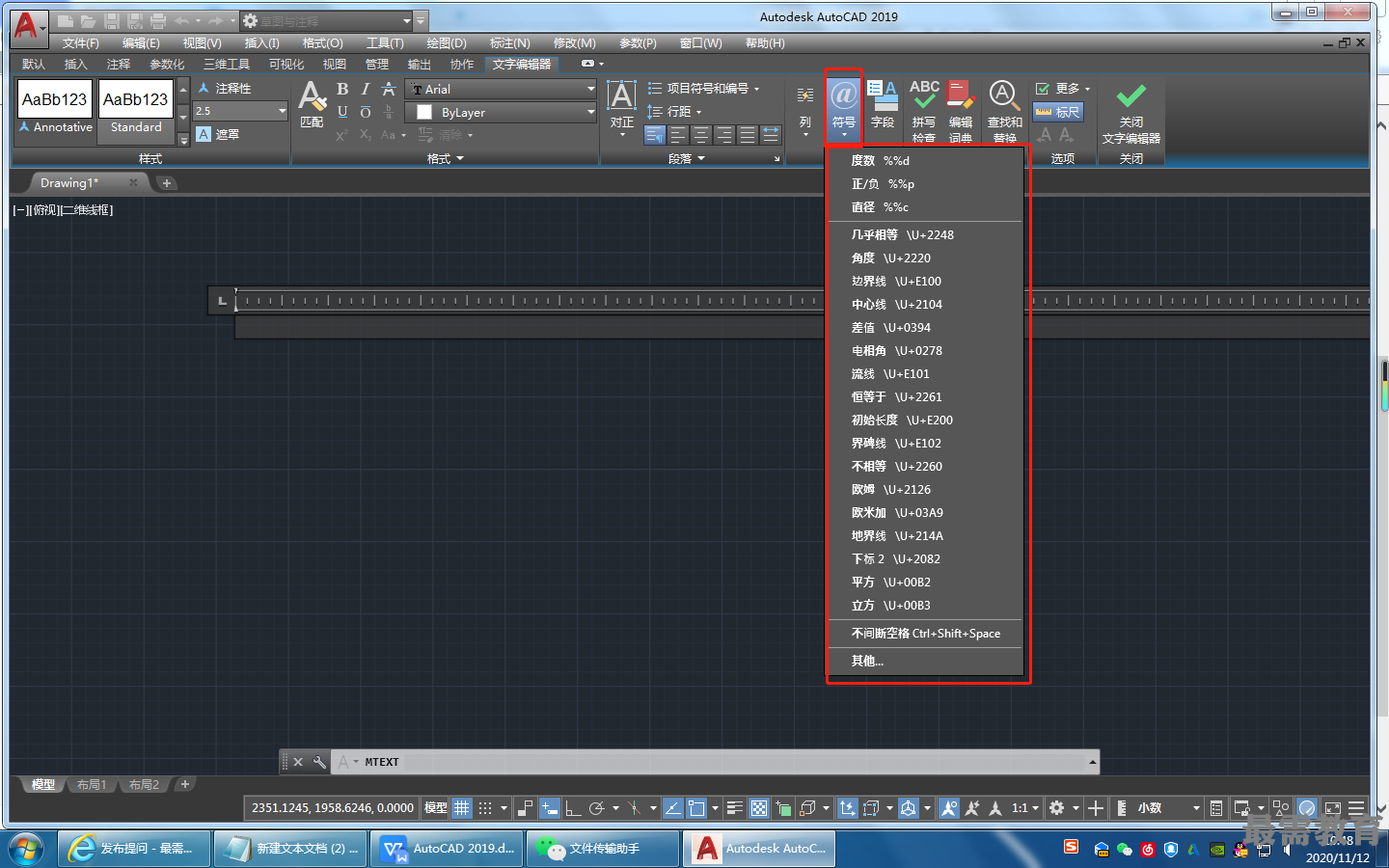Click the command line customize wrench icon
1389x868 pixels.
click(x=319, y=762)
